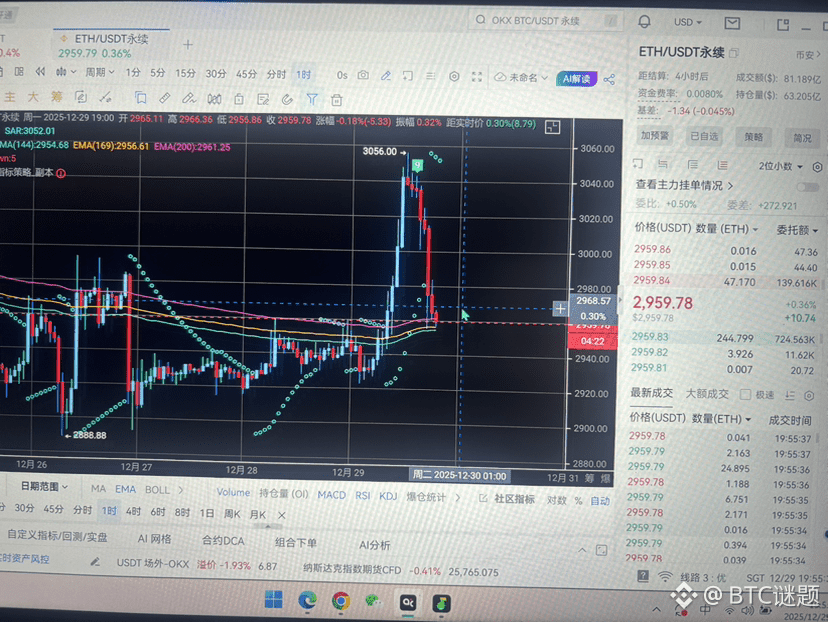The image size is (828, 622).
Task: Open order book settings hexagon icon
Action: pos(817,167)
